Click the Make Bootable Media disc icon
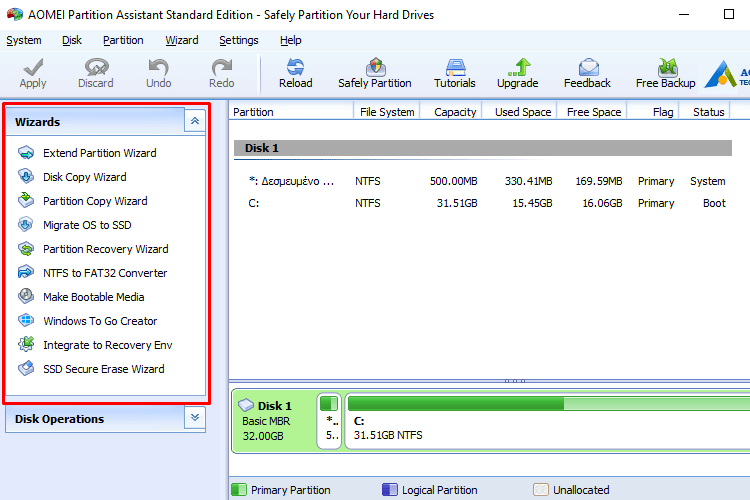This screenshot has height=500, width=750. click(26, 296)
